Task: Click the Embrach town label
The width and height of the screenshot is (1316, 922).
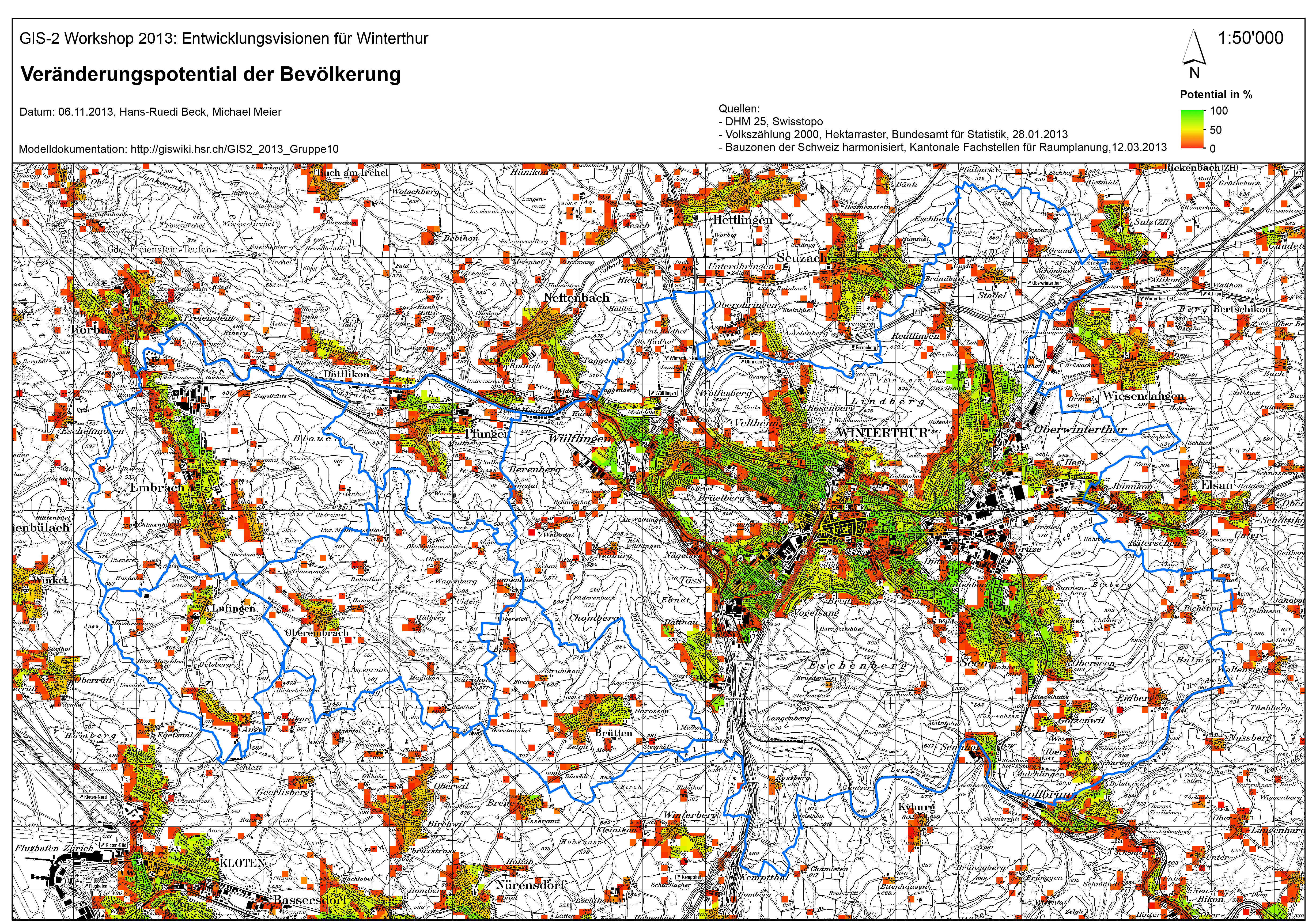Action: (157, 488)
